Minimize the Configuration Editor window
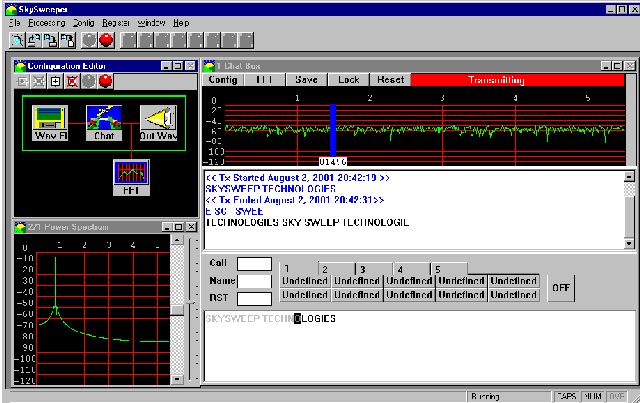The image size is (640, 403). point(166,66)
